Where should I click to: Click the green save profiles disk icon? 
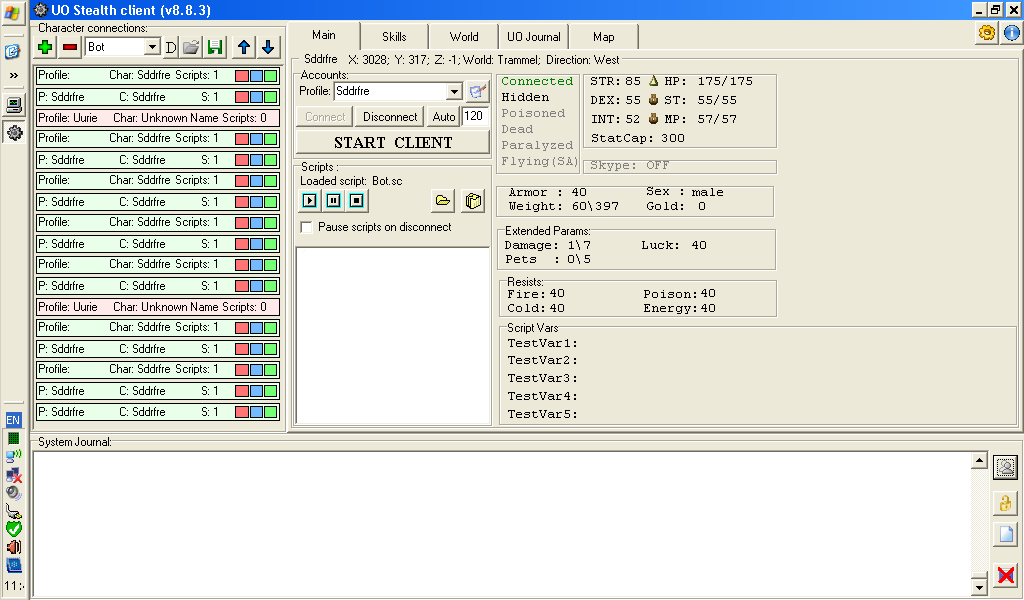click(214, 47)
